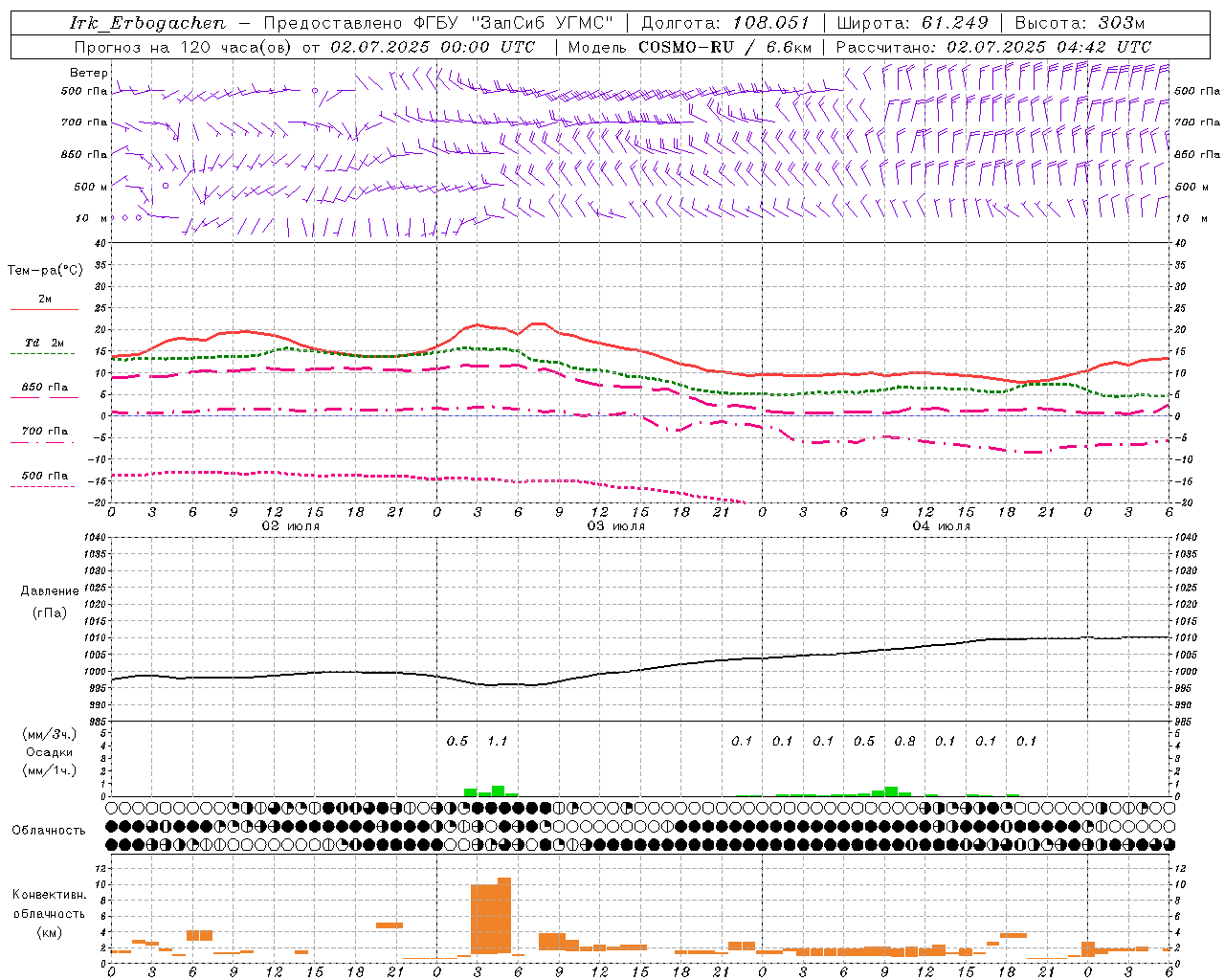Image resolution: width=1225 pixels, height=980 pixels.
Task: Click the red line sample under the 2м legend
Action: [45, 310]
